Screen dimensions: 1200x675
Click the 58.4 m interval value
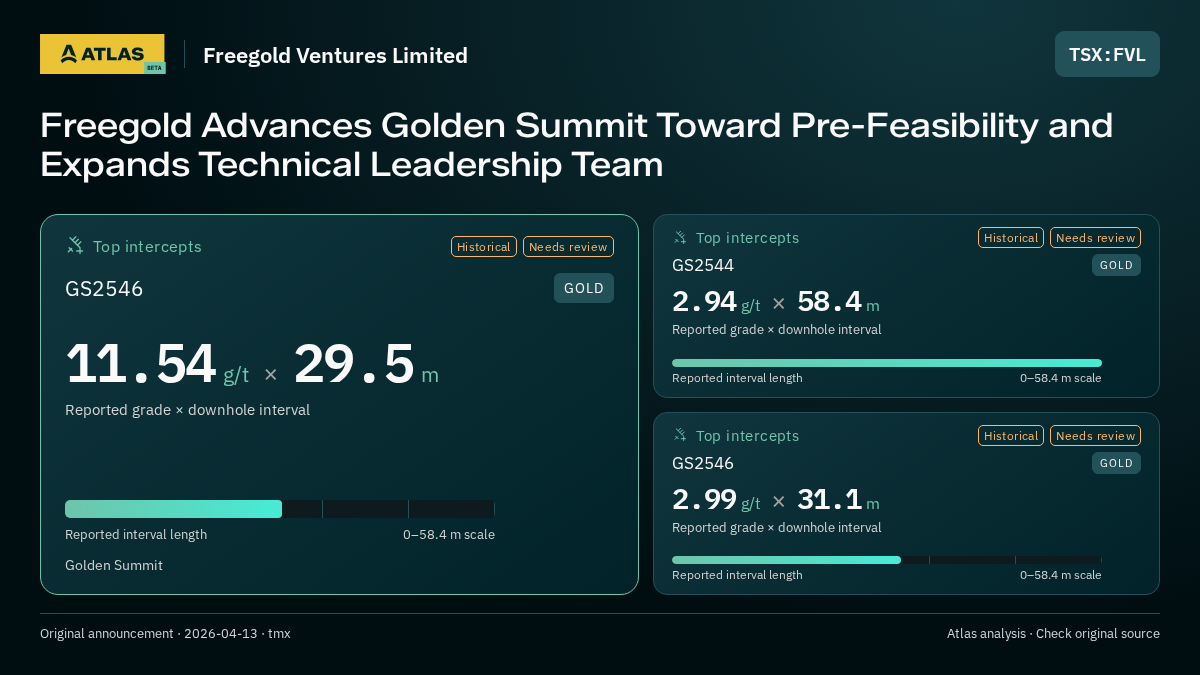838,302
